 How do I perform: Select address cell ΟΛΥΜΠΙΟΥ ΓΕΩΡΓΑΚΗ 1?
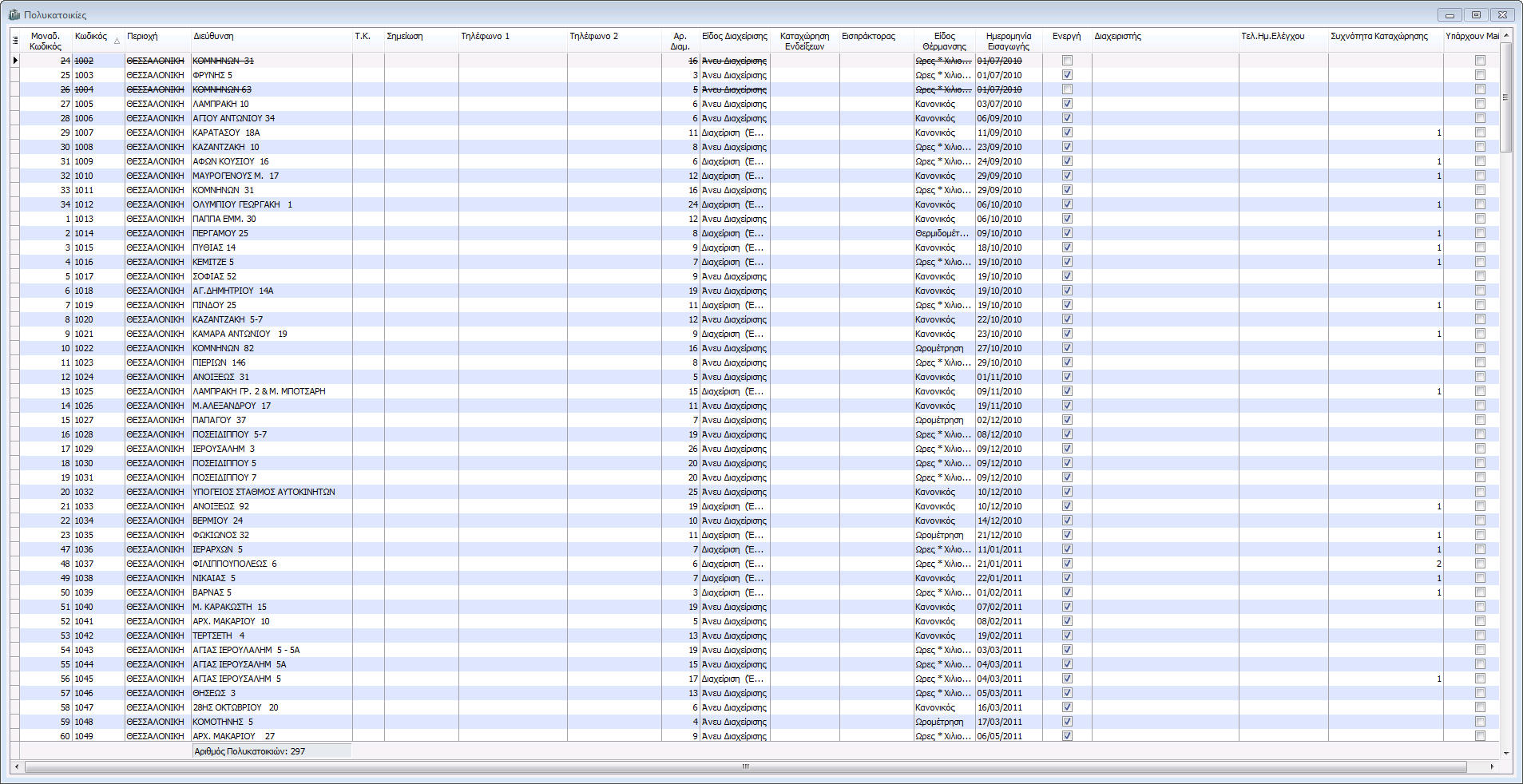272,204
